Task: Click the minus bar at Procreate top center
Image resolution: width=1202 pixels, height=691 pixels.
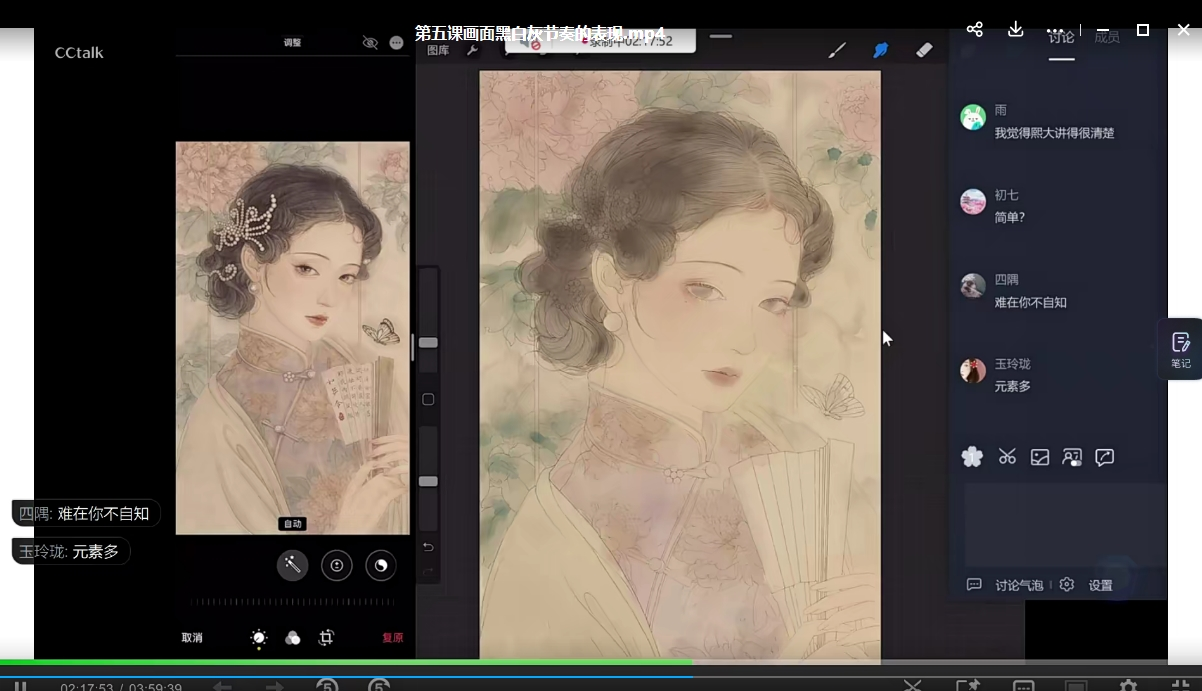Action: 720,37
